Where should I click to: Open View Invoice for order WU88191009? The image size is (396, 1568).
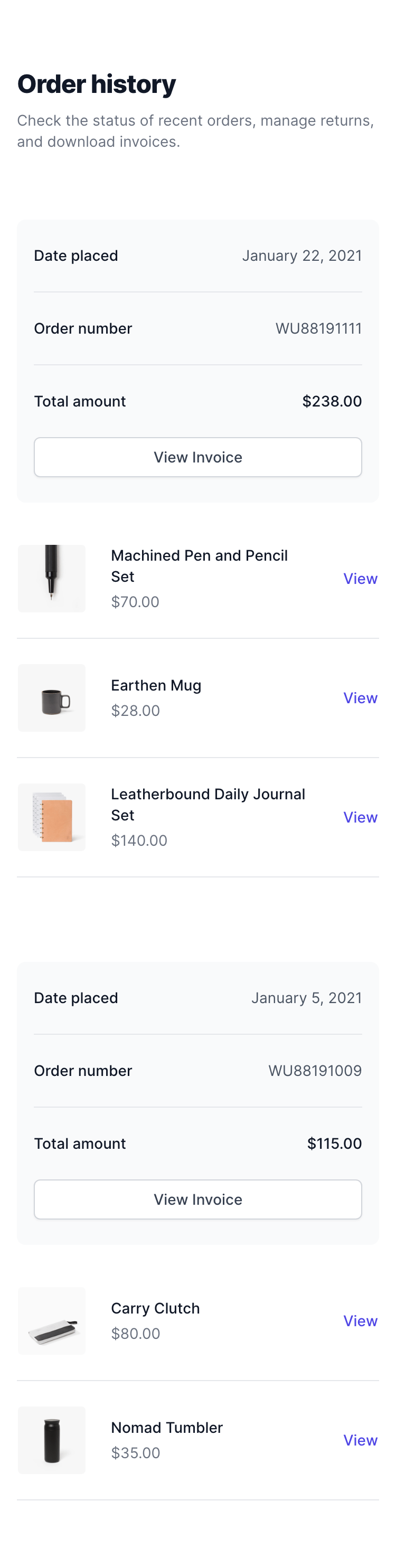click(197, 1199)
